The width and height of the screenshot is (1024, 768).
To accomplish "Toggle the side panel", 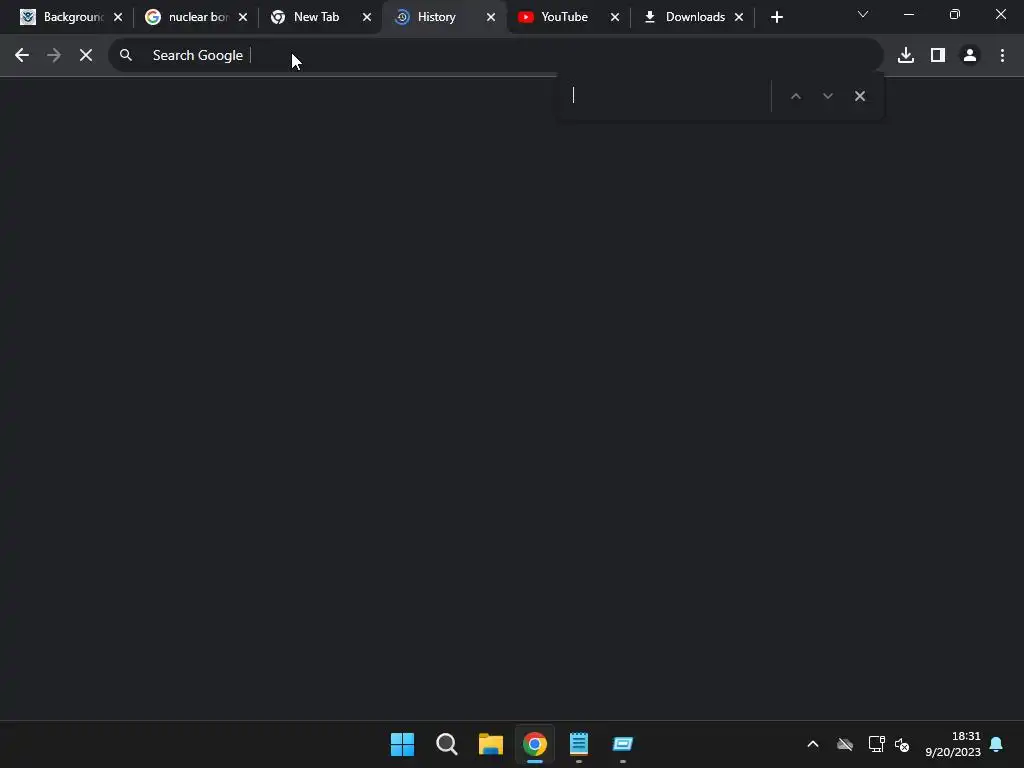I will [x=938, y=56].
